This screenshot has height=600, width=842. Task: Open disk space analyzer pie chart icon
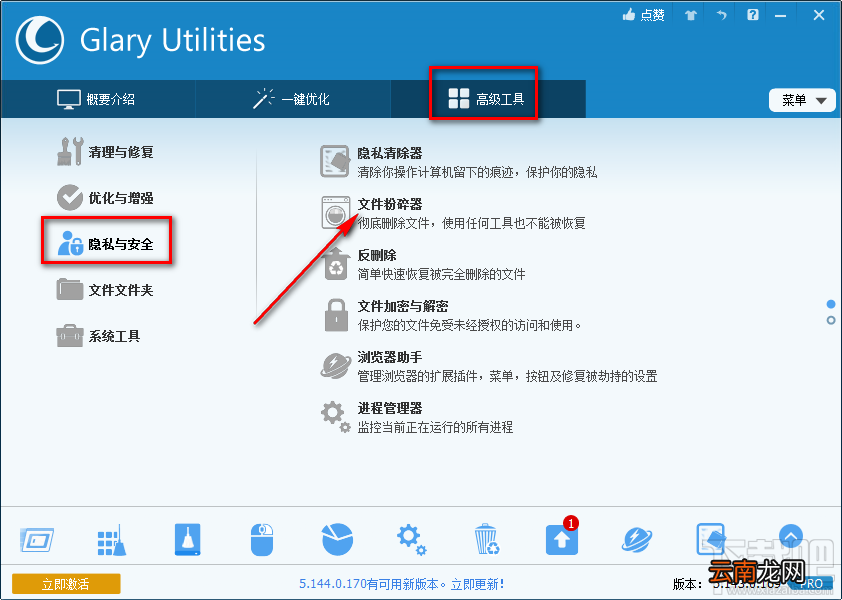[x=337, y=539]
